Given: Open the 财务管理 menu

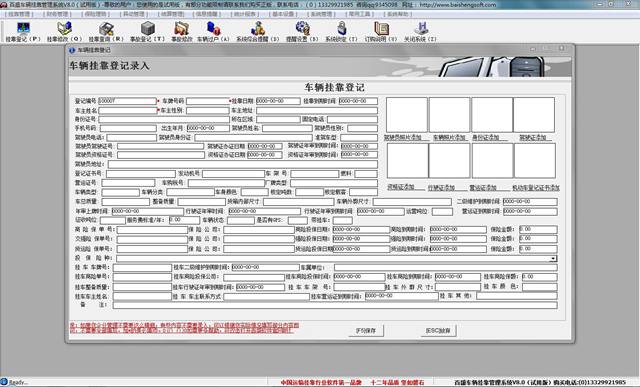Looking at the screenshot, I should point(58,14).
